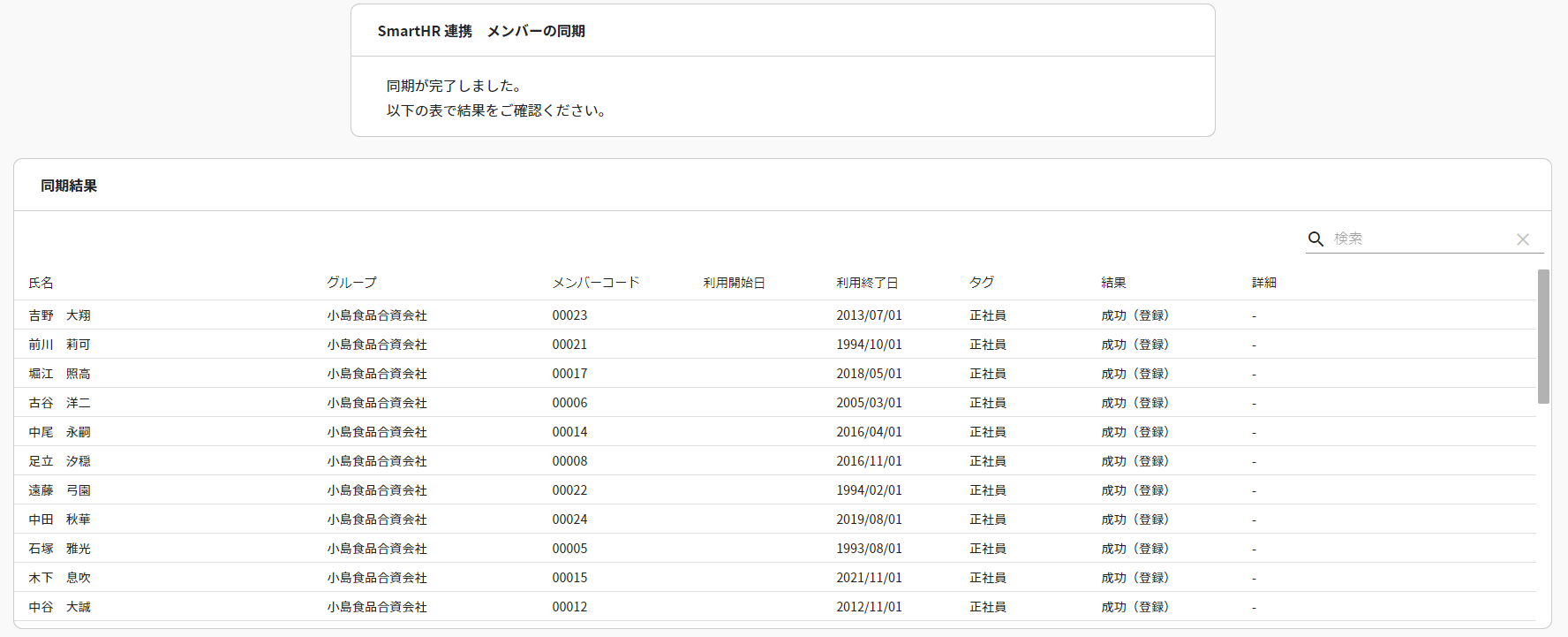Select the name 吉野 大翔
Image resolution: width=1568 pixels, height=637 pixels.
[59, 315]
